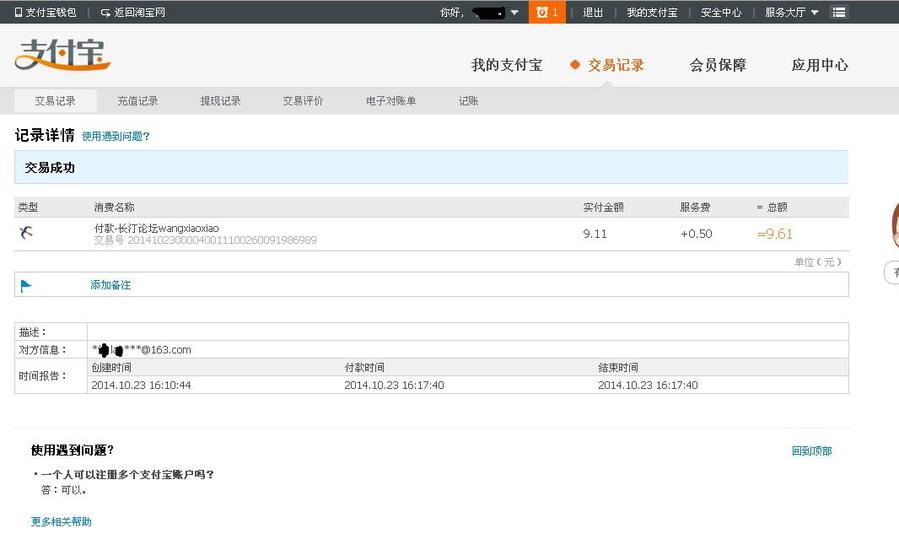Open 应用中心 navigation item
The height and width of the screenshot is (534, 899).
(819, 65)
